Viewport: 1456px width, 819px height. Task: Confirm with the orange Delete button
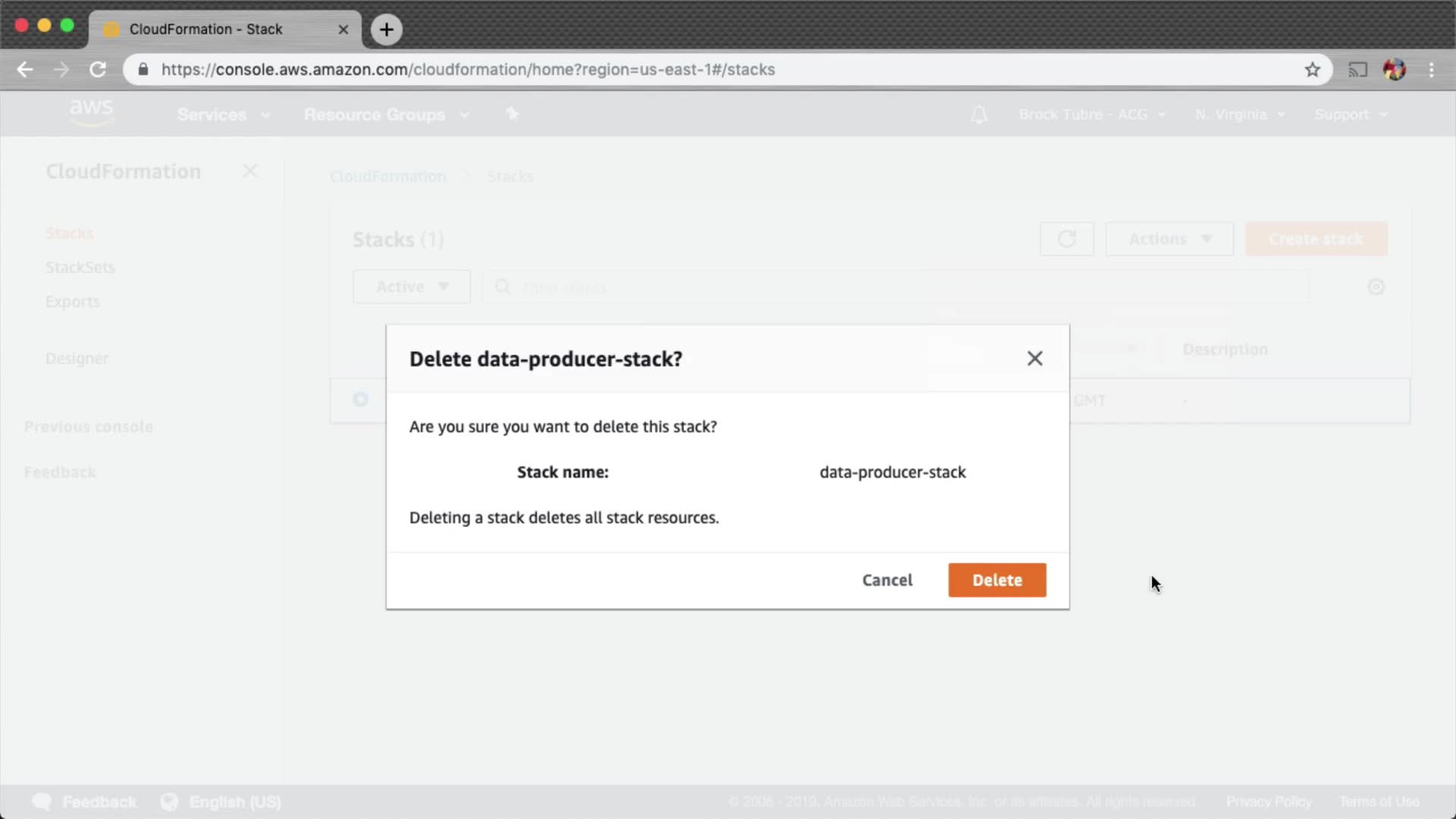pyautogui.click(x=996, y=580)
